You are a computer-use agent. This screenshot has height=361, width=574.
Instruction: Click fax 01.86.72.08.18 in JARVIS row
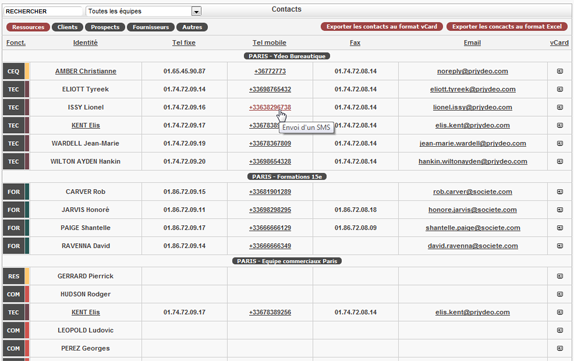tap(355, 210)
